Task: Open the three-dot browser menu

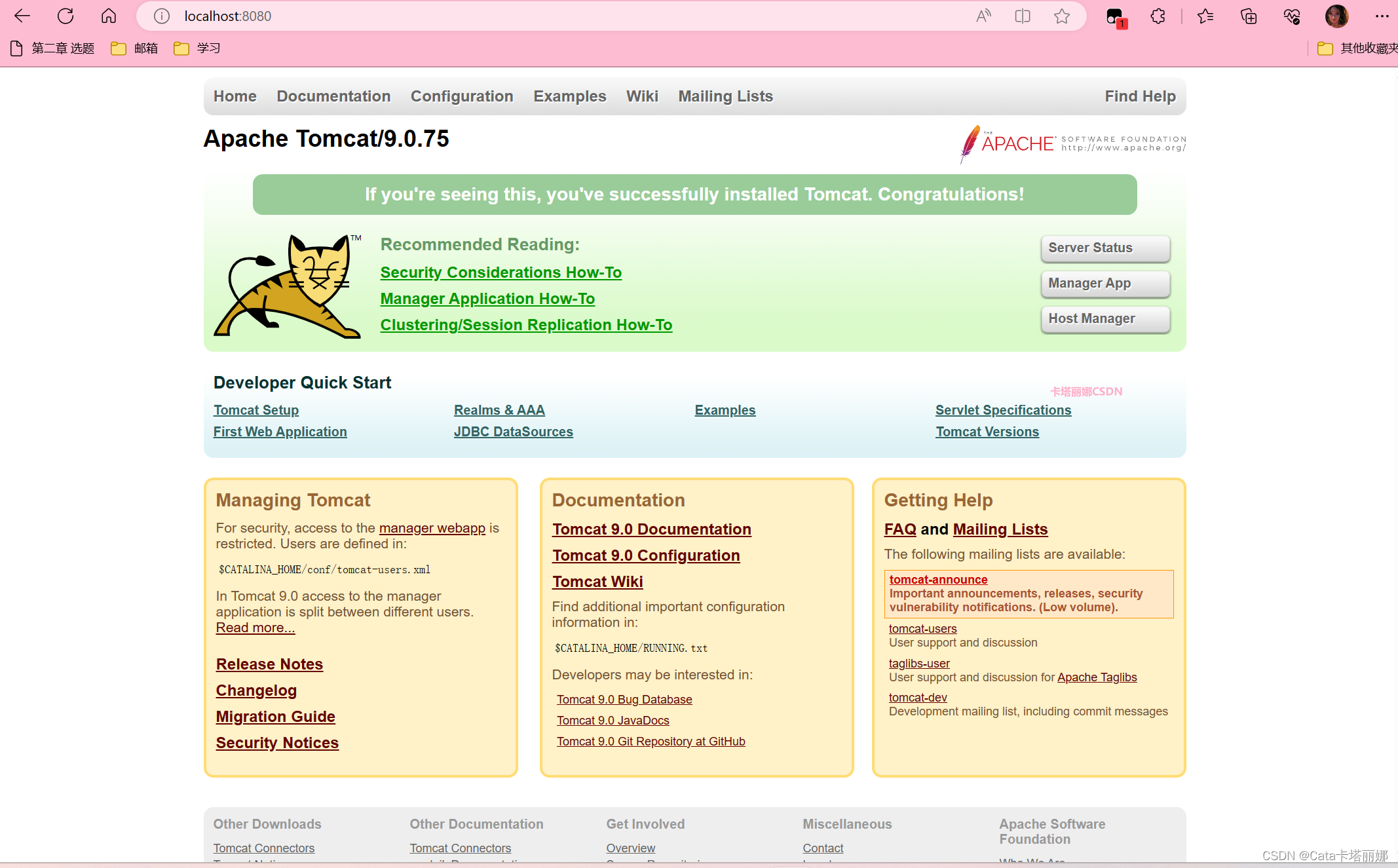Action: (1382, 16)
